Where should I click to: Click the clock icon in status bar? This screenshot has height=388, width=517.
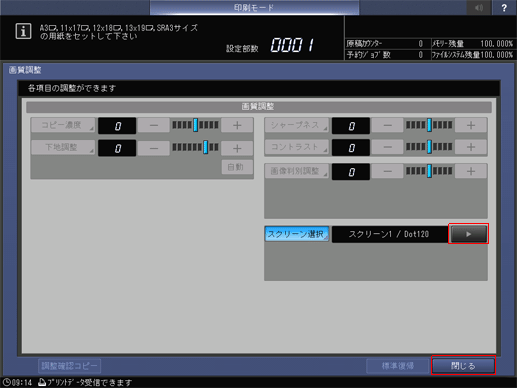coord(7,382)
